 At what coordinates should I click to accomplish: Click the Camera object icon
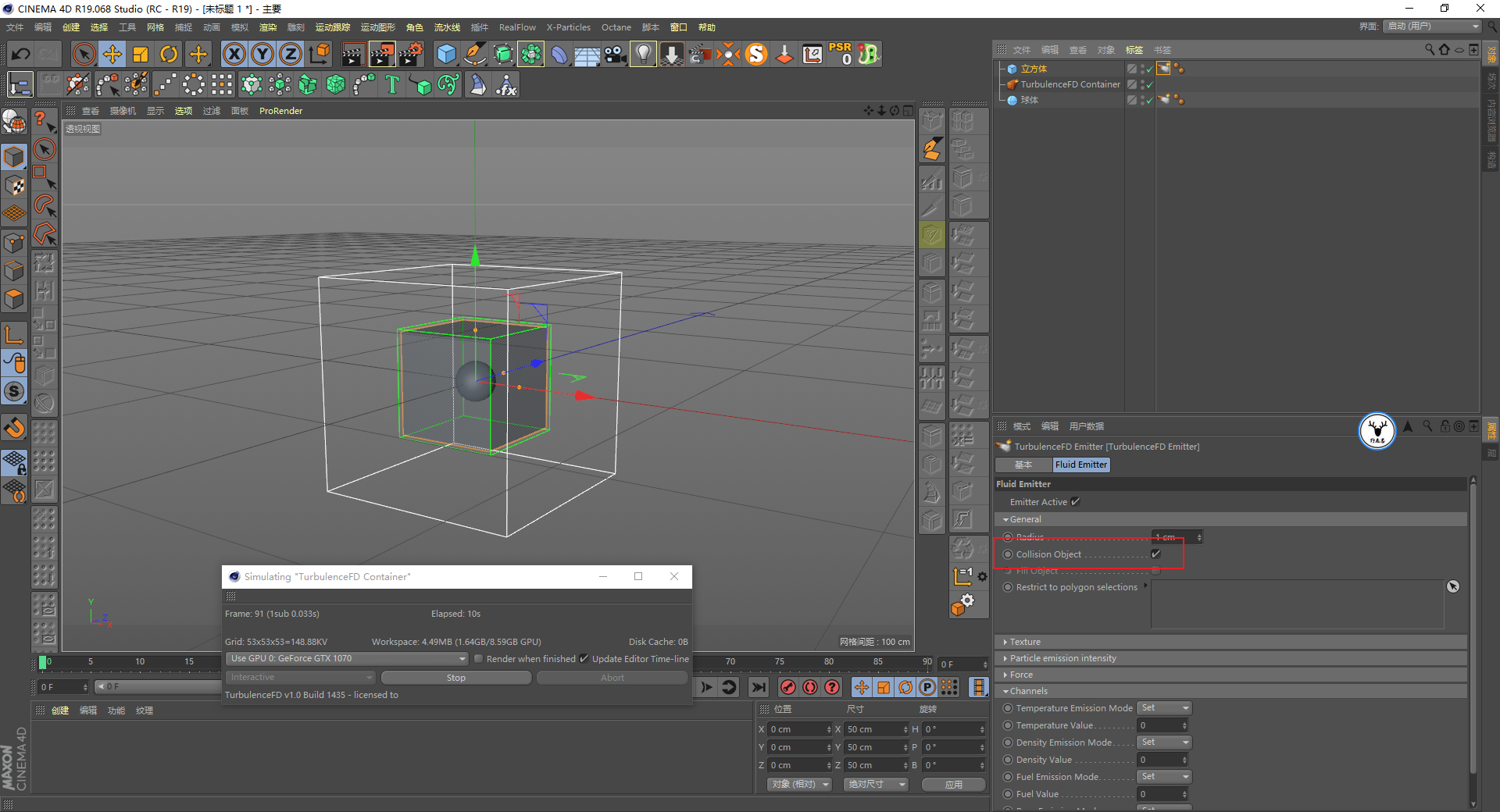616,54
